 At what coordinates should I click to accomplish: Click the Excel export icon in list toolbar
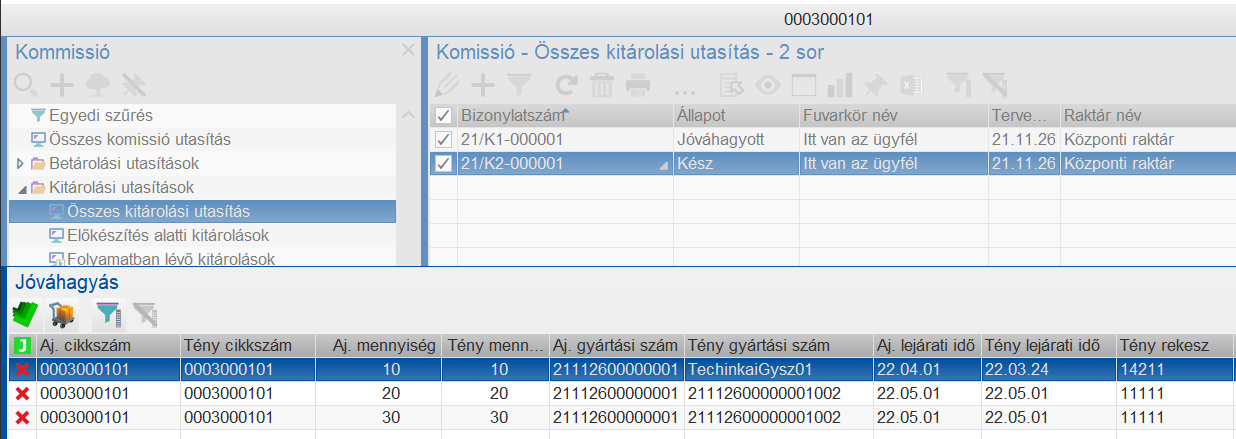point(911,84)
